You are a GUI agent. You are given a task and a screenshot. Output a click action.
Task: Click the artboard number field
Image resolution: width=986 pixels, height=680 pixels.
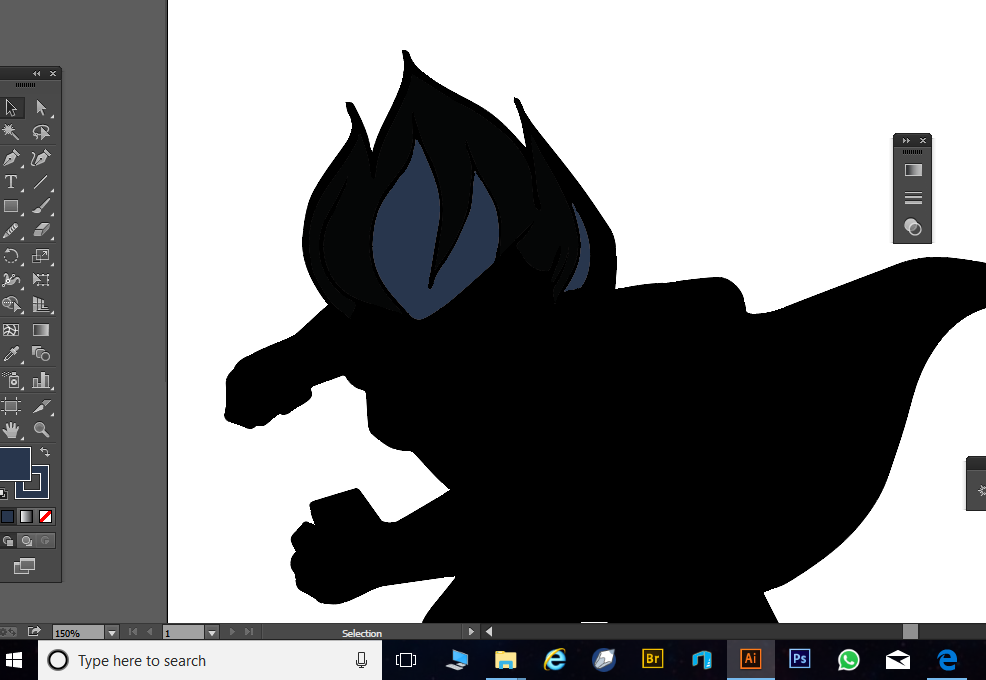pyautogui.click(x=183, y=633)
